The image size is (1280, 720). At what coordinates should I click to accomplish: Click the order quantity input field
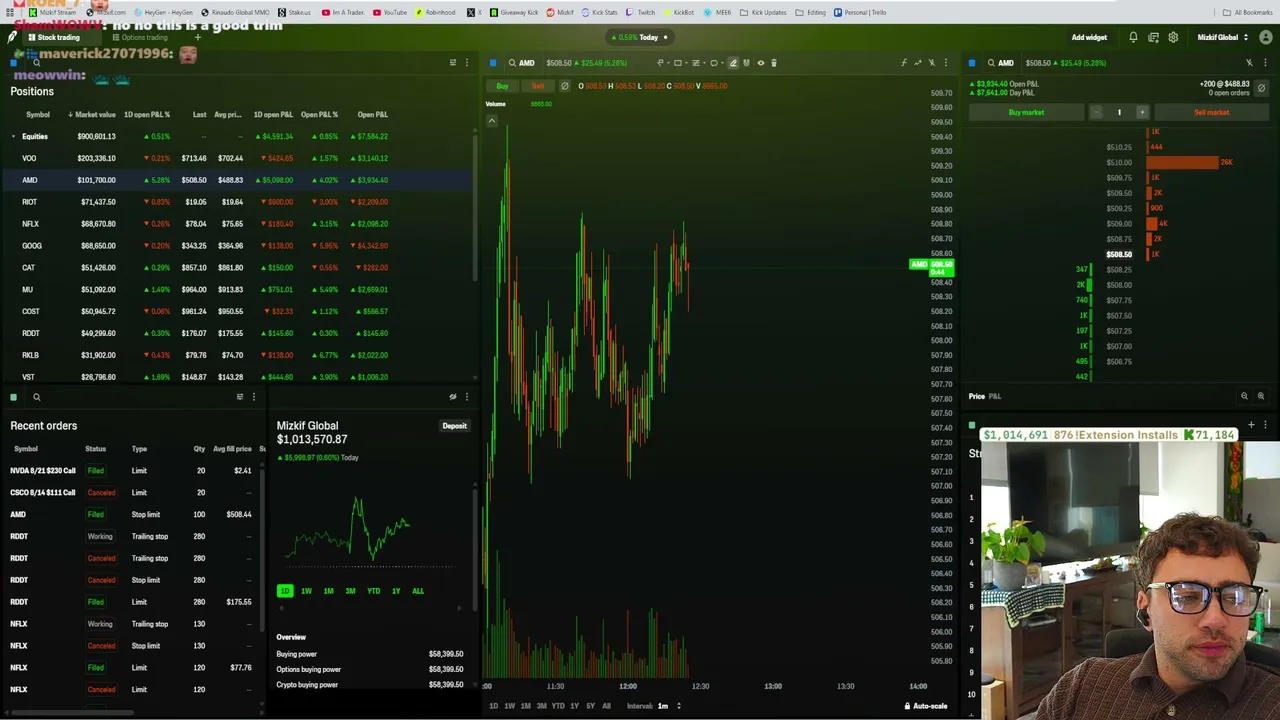(x=1119, y=112)
